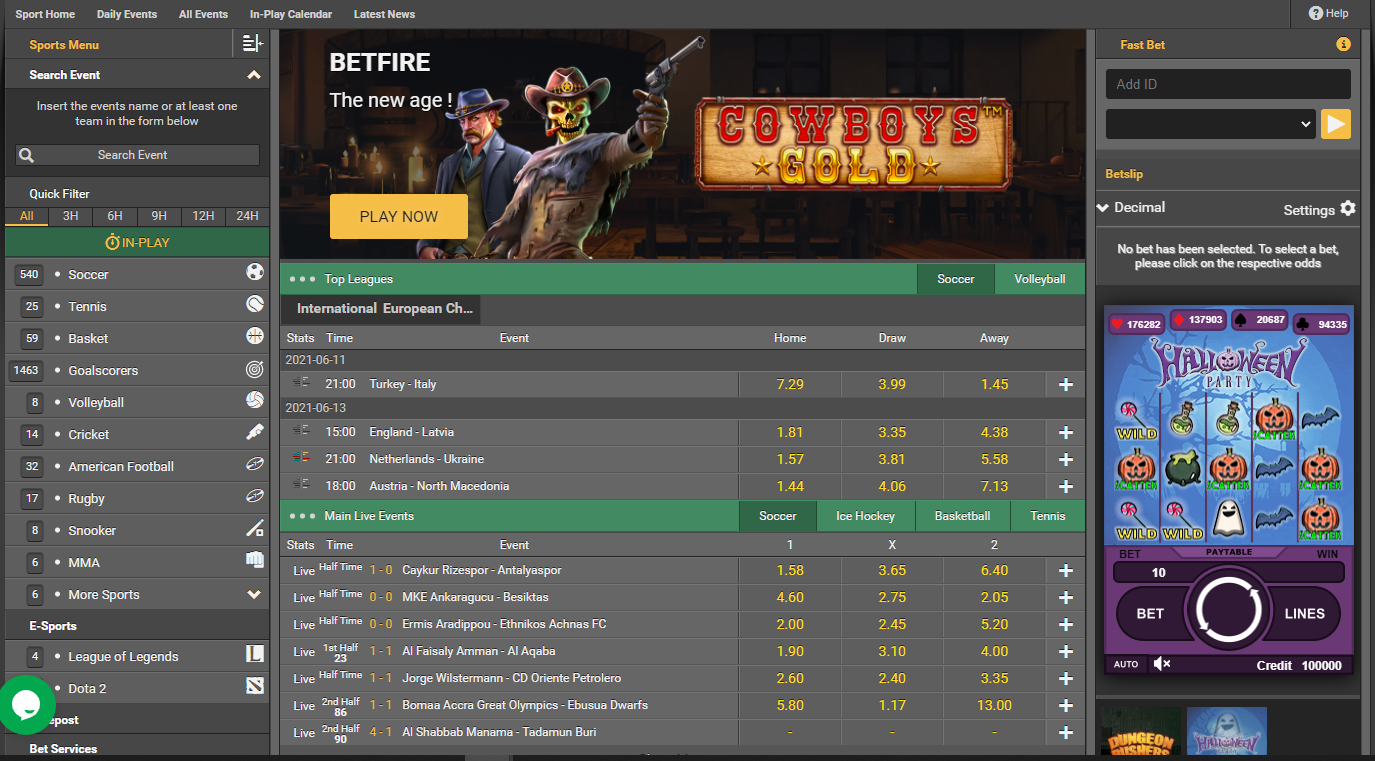Image resolution: width=1375 pixels, height=761 pixels.
Task: Click the Search Event input field
Action: [x=137, y=155]
